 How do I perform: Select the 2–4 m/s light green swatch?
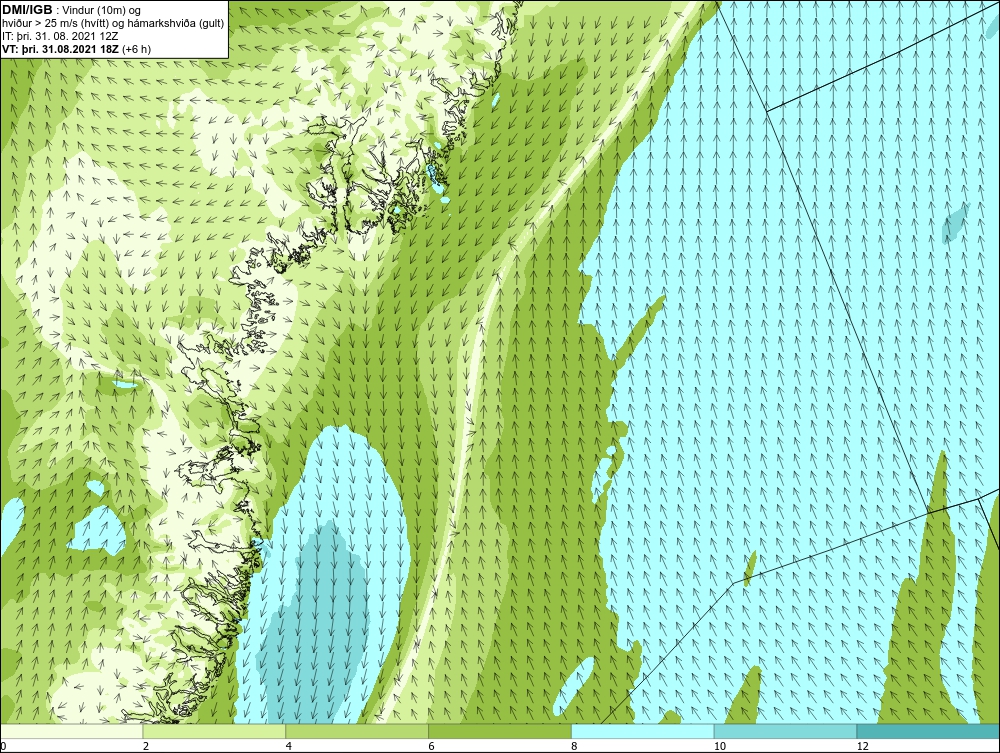(x=214, y=731)
